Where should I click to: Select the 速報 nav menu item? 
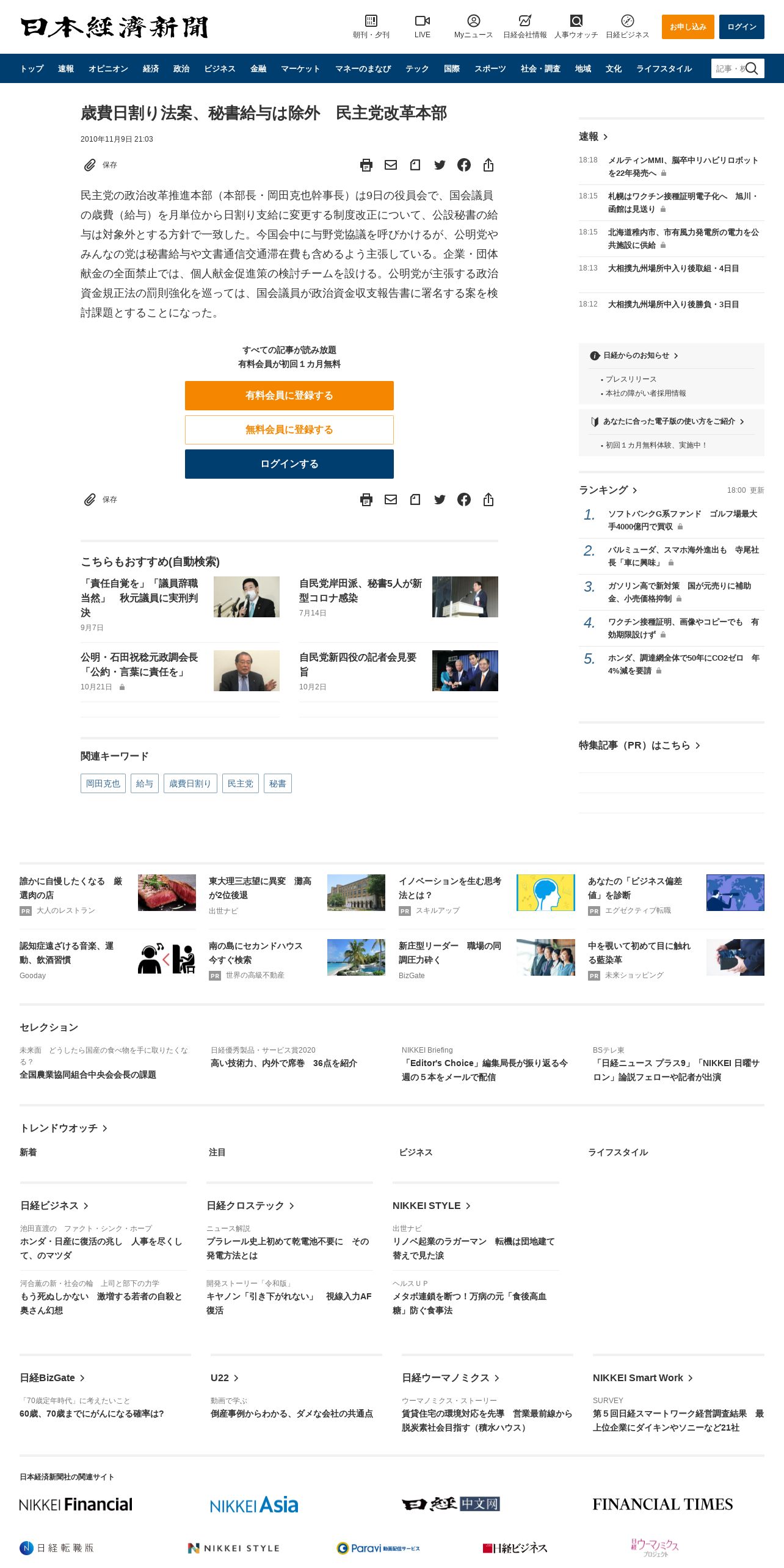pyautogui.click(x=66, y=68)
